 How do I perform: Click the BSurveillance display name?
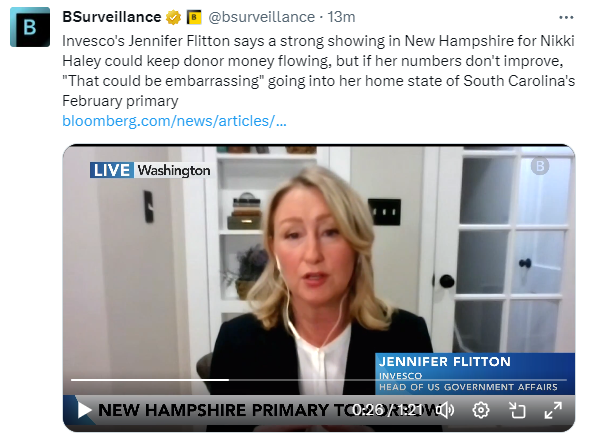pos(112,17)
